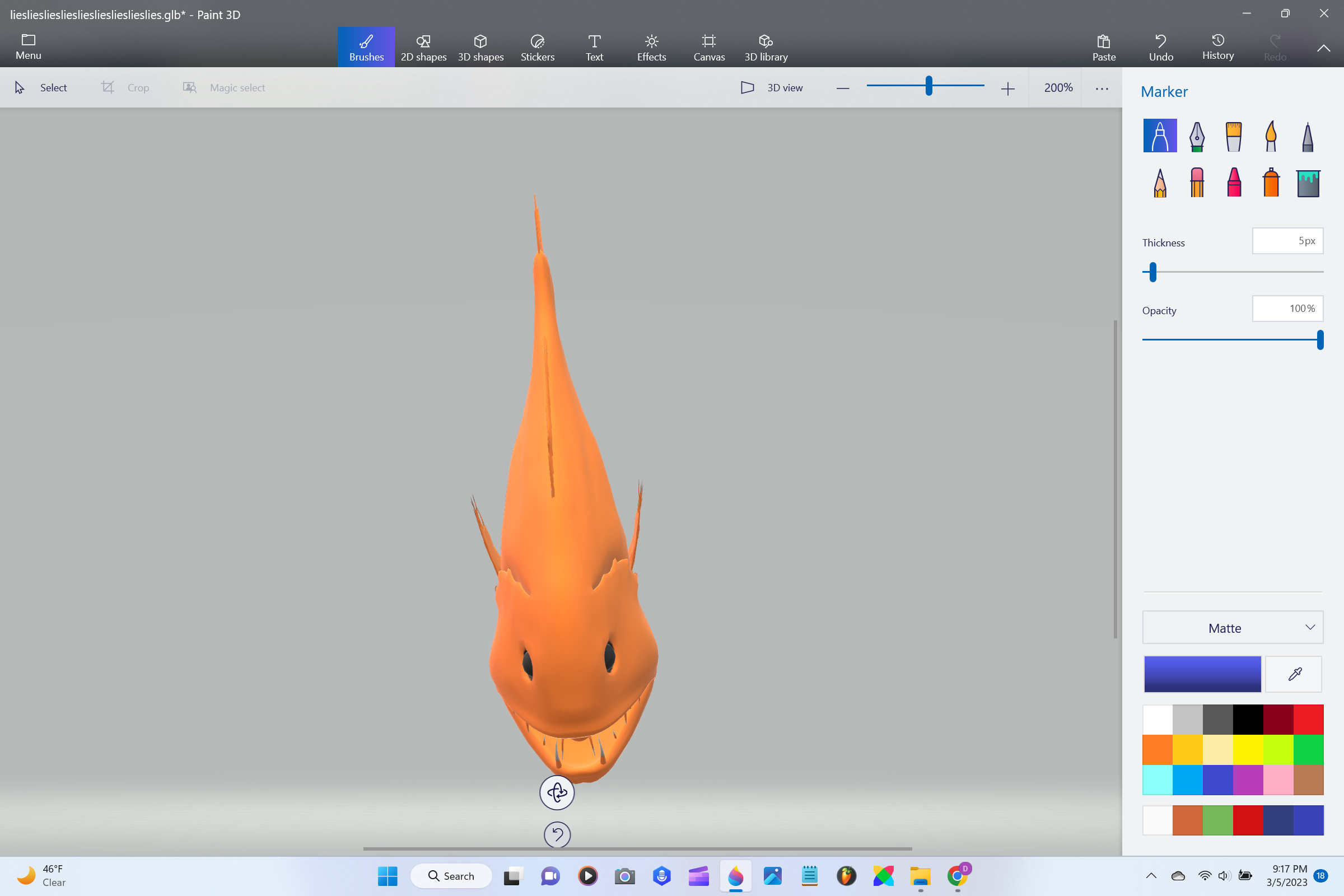The image size is (1344, 896).
Task: Open the Stickers tab
Action: (x=537, y=48)
